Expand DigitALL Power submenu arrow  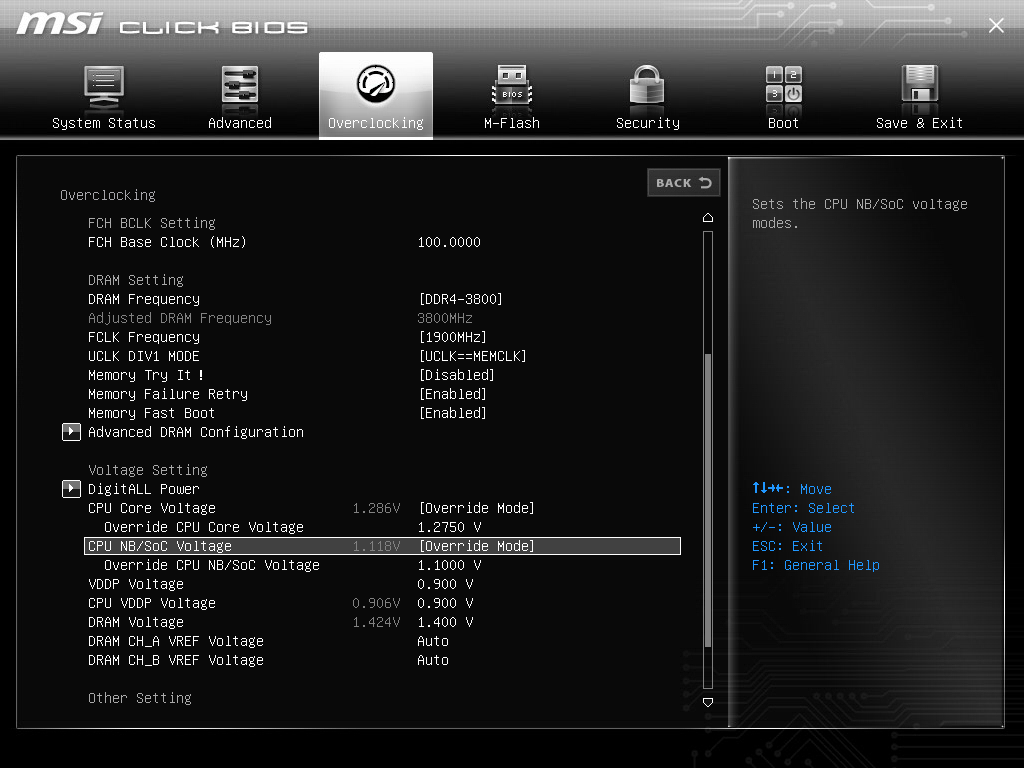coord(71,489)
